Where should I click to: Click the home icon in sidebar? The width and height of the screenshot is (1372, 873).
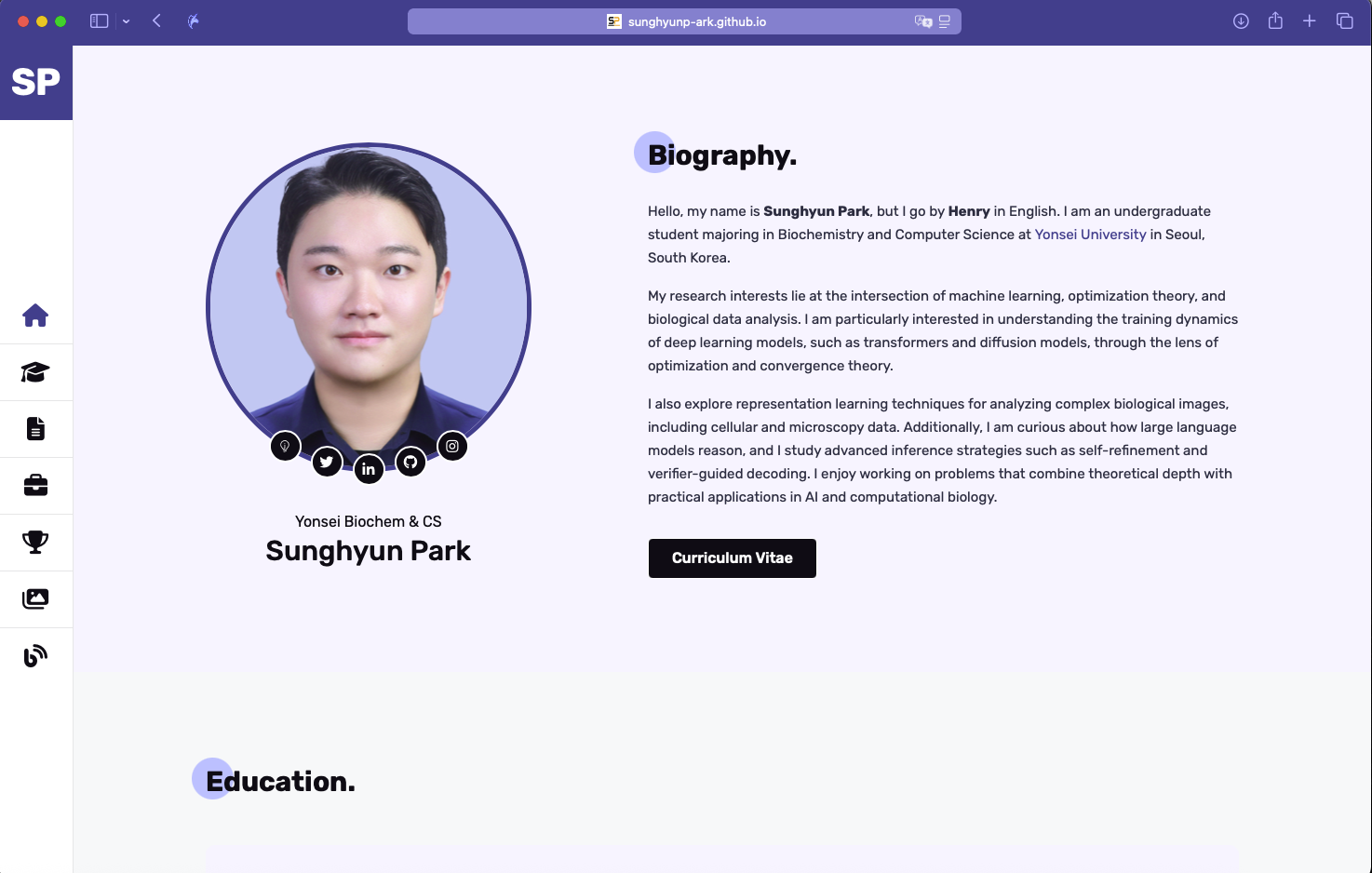35,316
